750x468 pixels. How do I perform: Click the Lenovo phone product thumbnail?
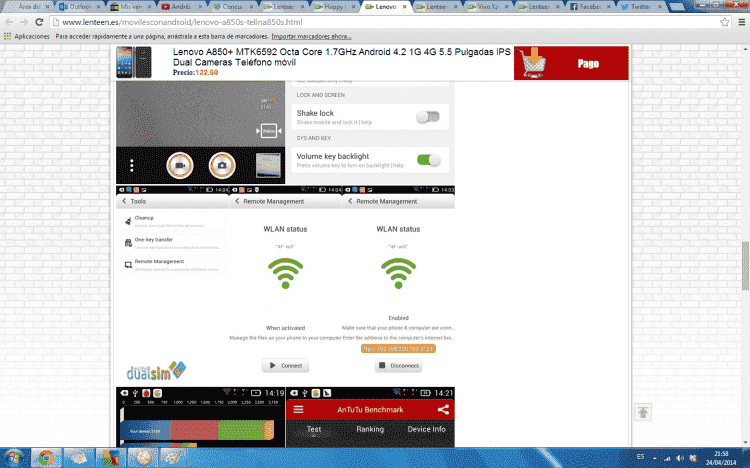pos(134,62)
